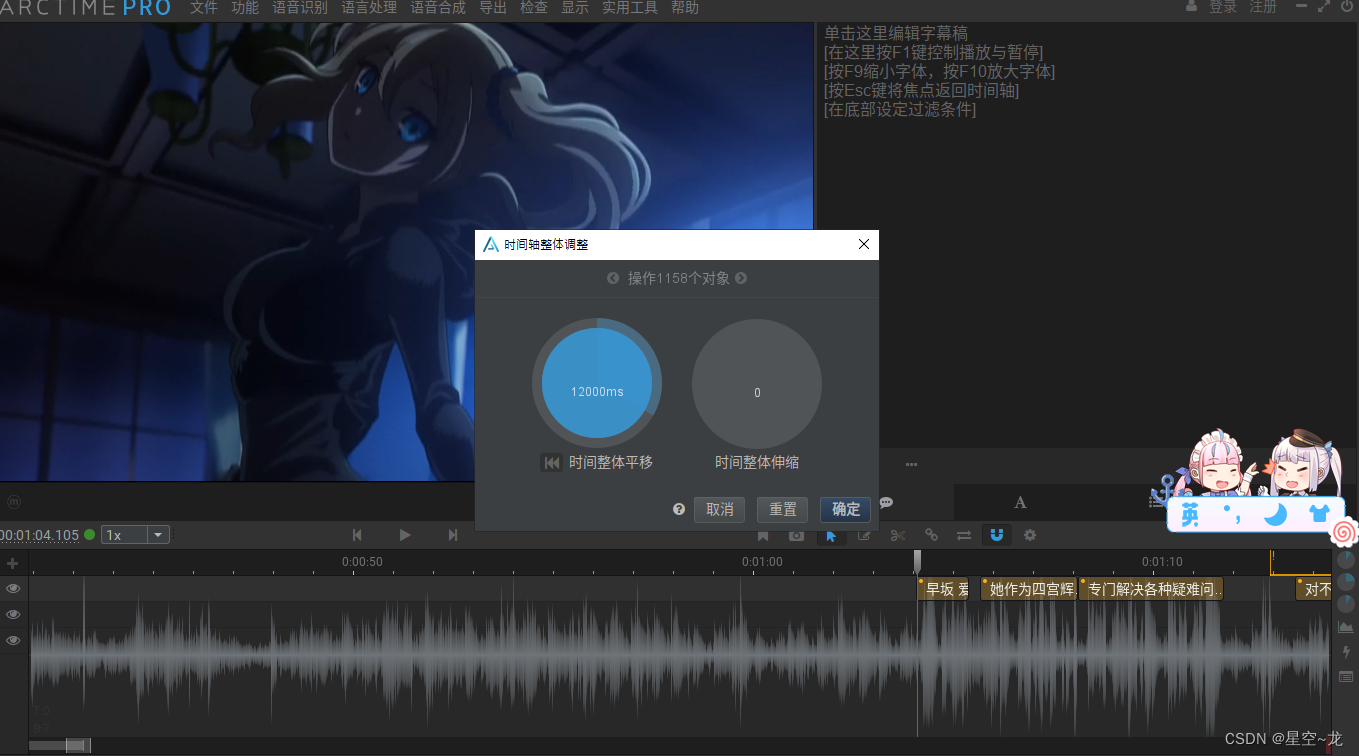1359x756 pixels.
Task: Open the 语音合成 menu
Action: 438,8
